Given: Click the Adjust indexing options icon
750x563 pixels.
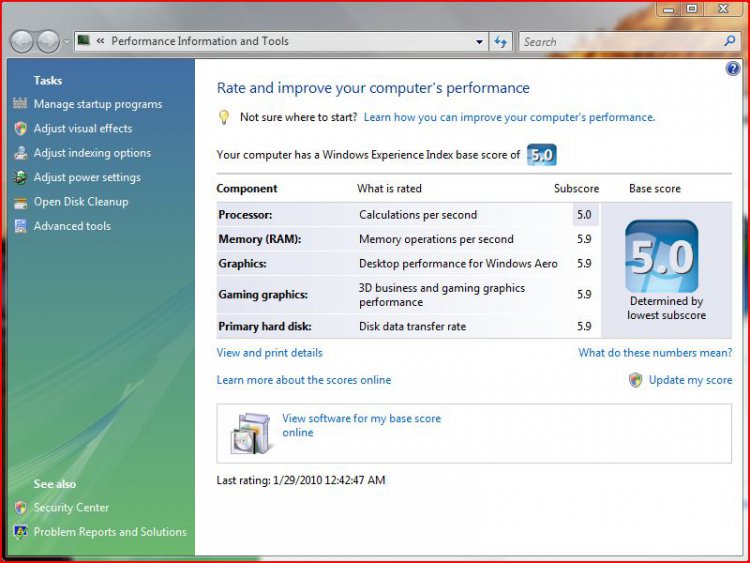Looking at the screenshot, I should pyautogui.click(x=20, y=153).
